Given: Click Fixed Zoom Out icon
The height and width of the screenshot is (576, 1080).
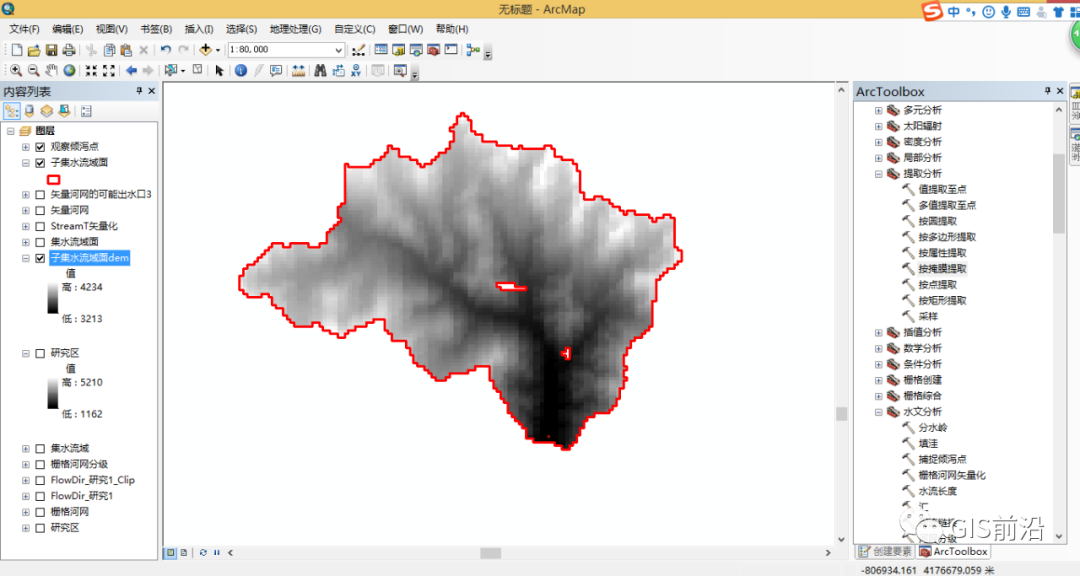Looking at the screenshot, I should click(109, 70).
